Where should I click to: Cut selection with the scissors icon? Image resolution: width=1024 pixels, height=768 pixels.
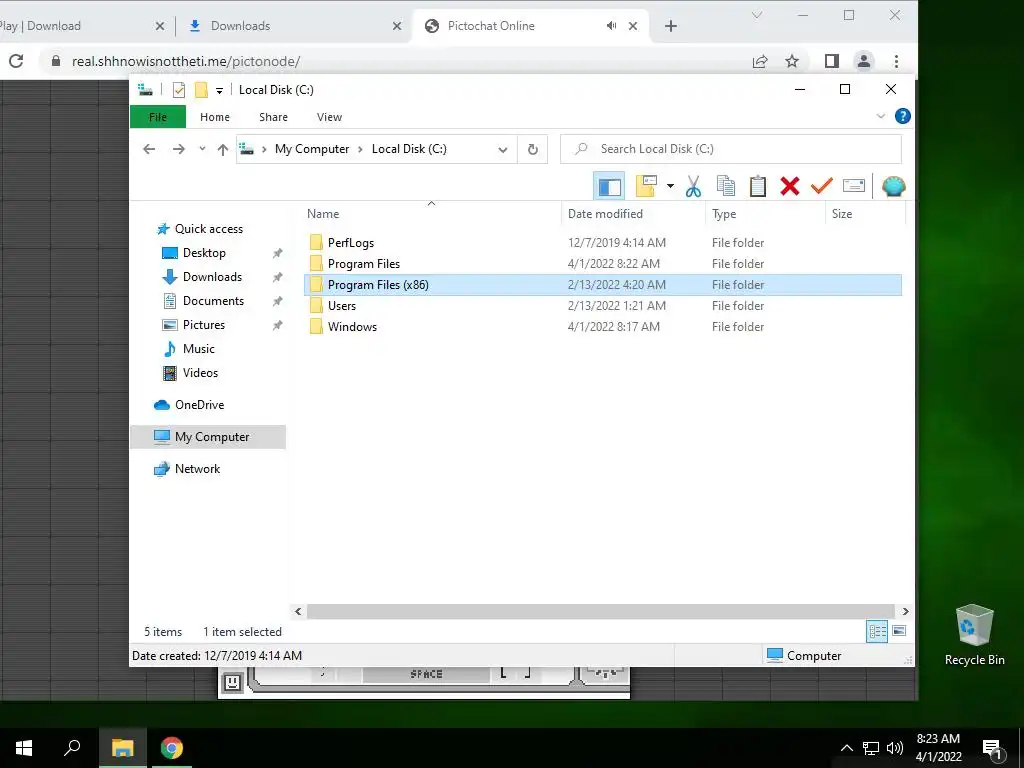point(694,187)
